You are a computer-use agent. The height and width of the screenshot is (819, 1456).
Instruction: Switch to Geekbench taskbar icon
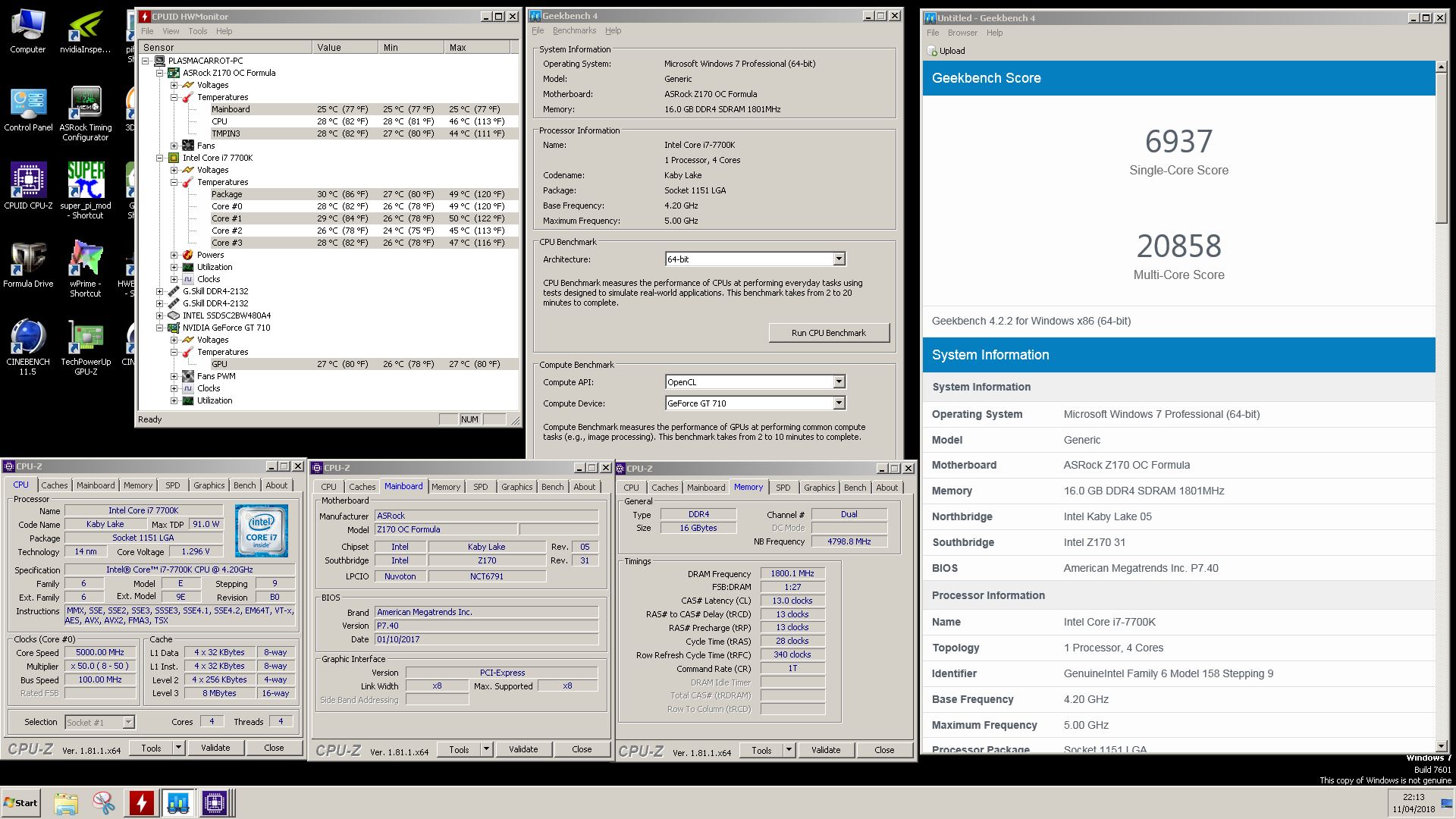pos(178,802)
